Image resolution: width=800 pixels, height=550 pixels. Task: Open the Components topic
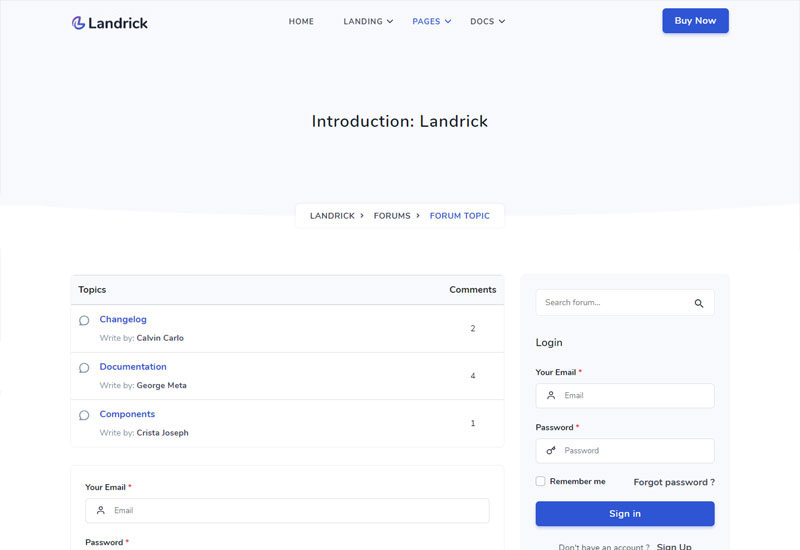[127, 414]
